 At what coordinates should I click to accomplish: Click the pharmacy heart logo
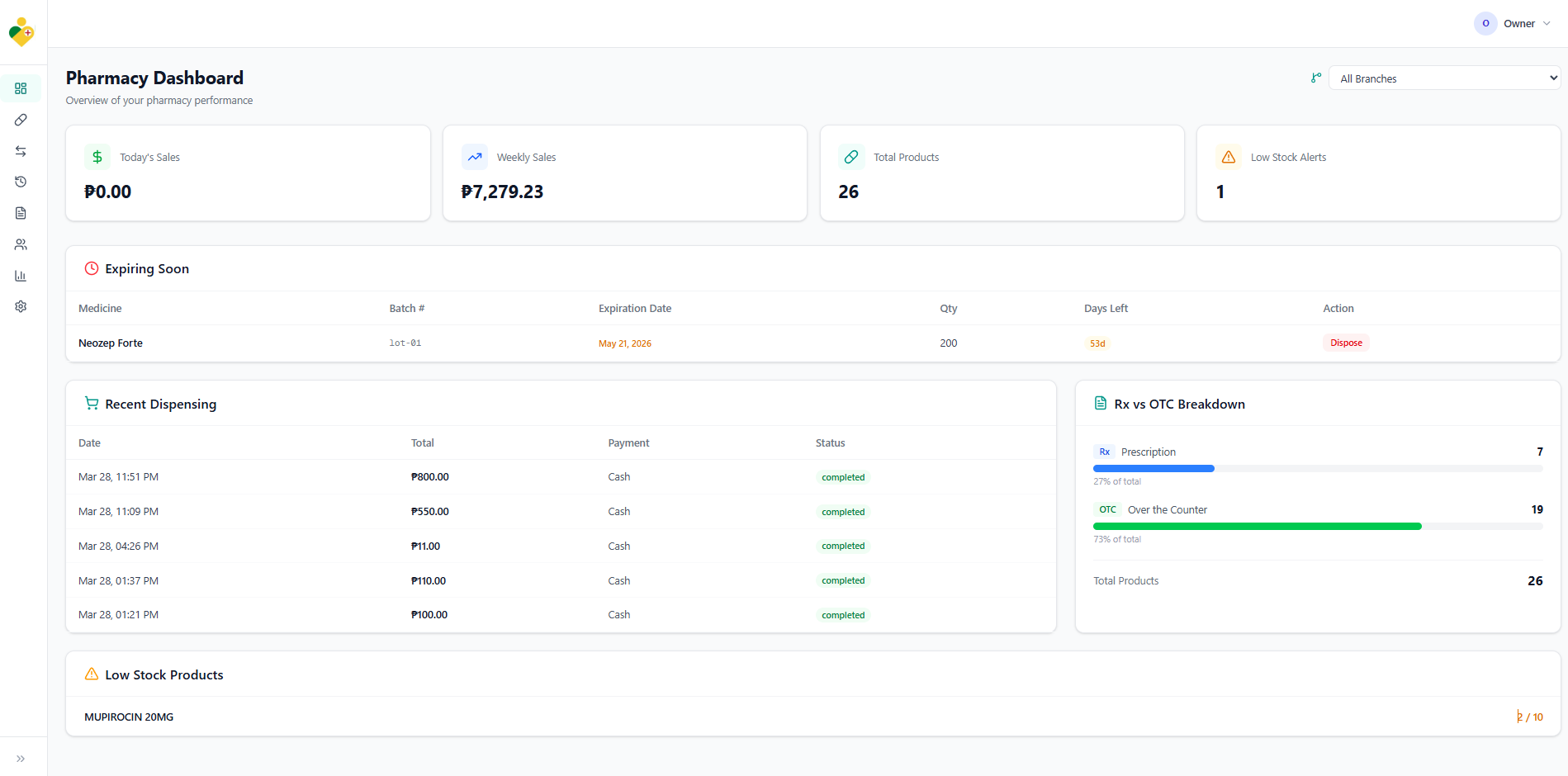tap(21, 32)
